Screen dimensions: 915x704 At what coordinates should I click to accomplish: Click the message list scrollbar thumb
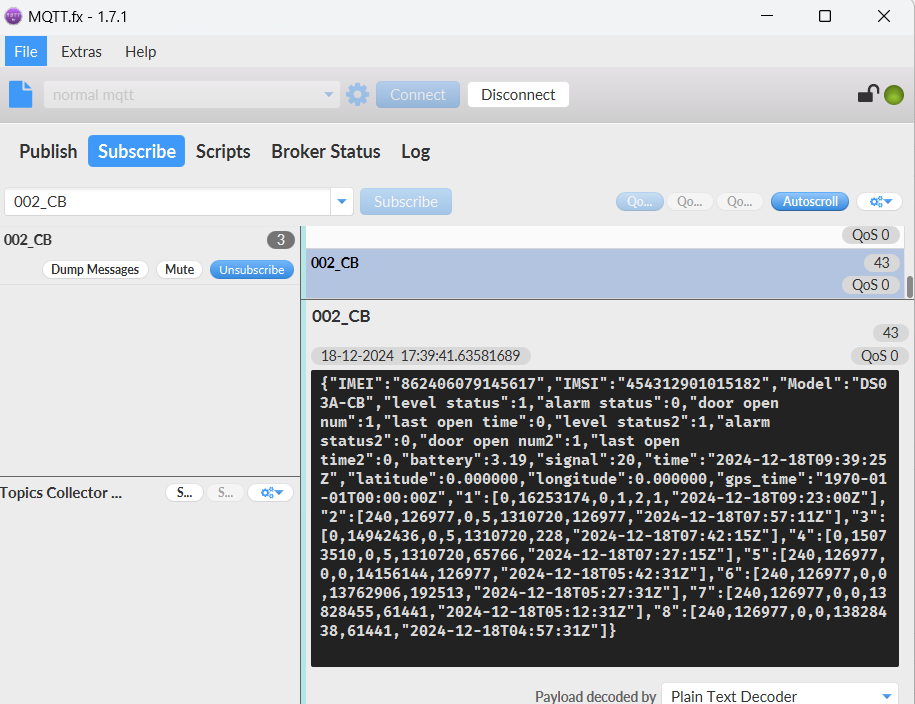(909, 287)
